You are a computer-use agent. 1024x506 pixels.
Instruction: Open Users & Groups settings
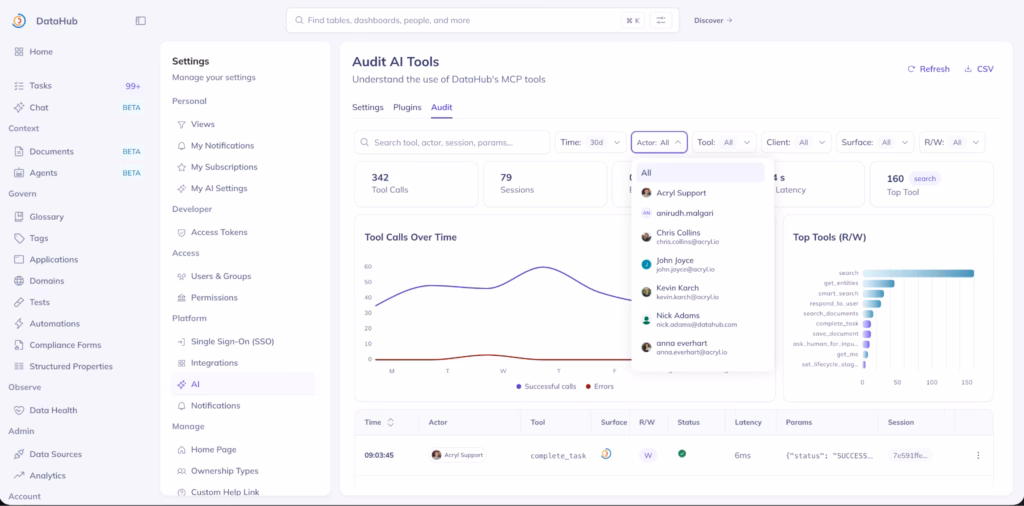[x=221, y=276]
